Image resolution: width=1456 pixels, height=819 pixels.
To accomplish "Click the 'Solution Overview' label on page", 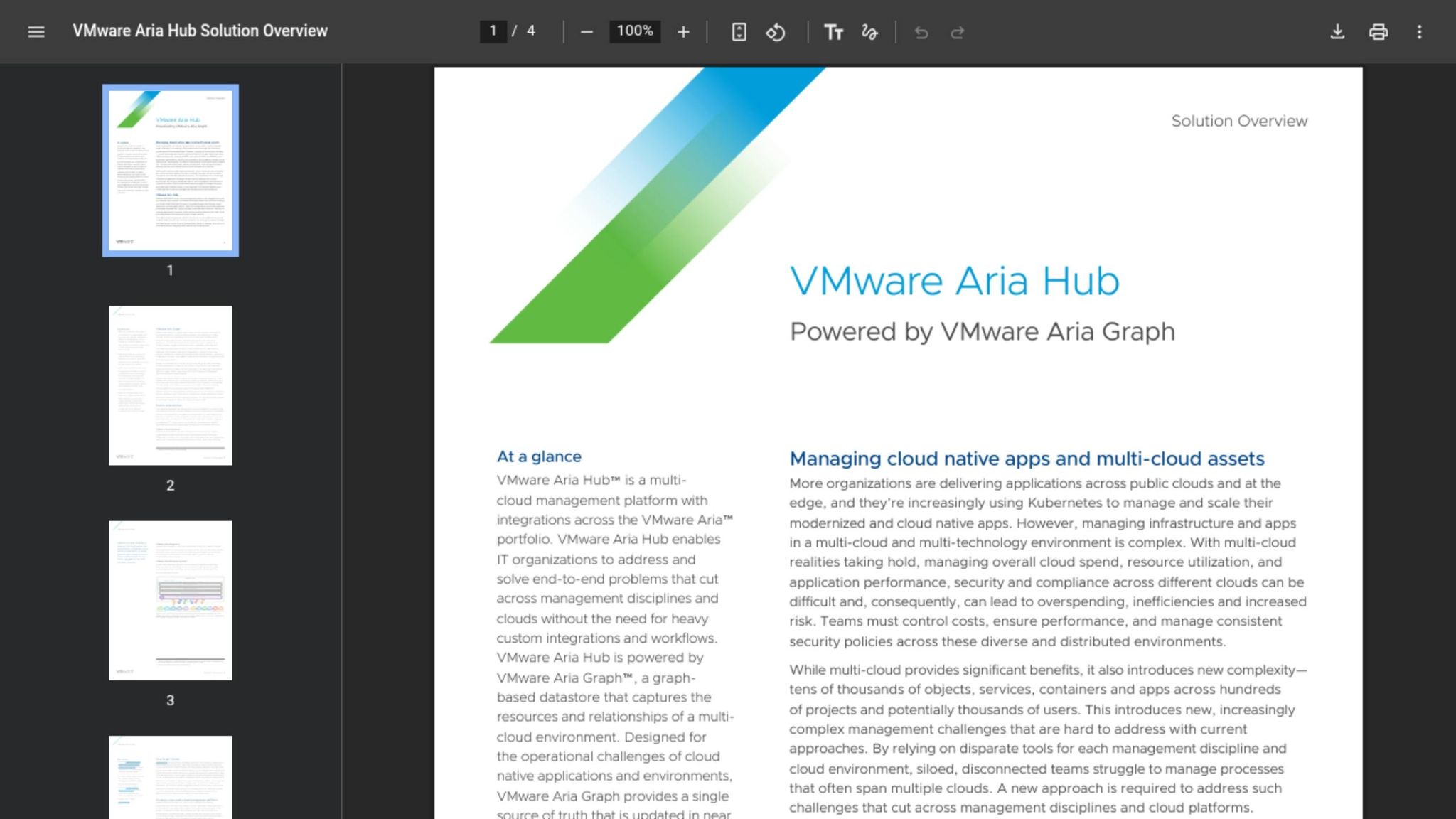I will tap(1239, 121).
